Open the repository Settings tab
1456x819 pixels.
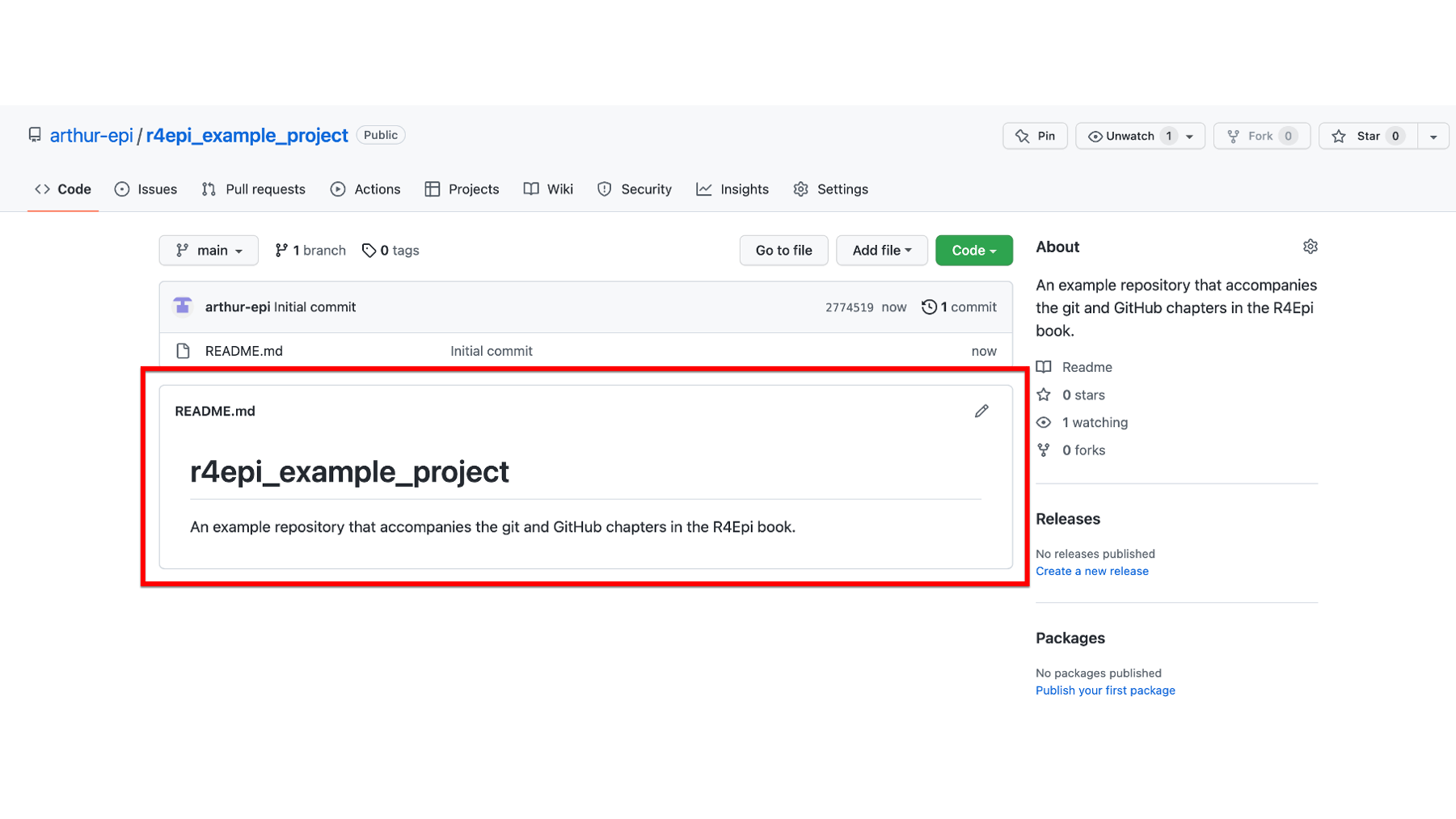pos(831,189)
